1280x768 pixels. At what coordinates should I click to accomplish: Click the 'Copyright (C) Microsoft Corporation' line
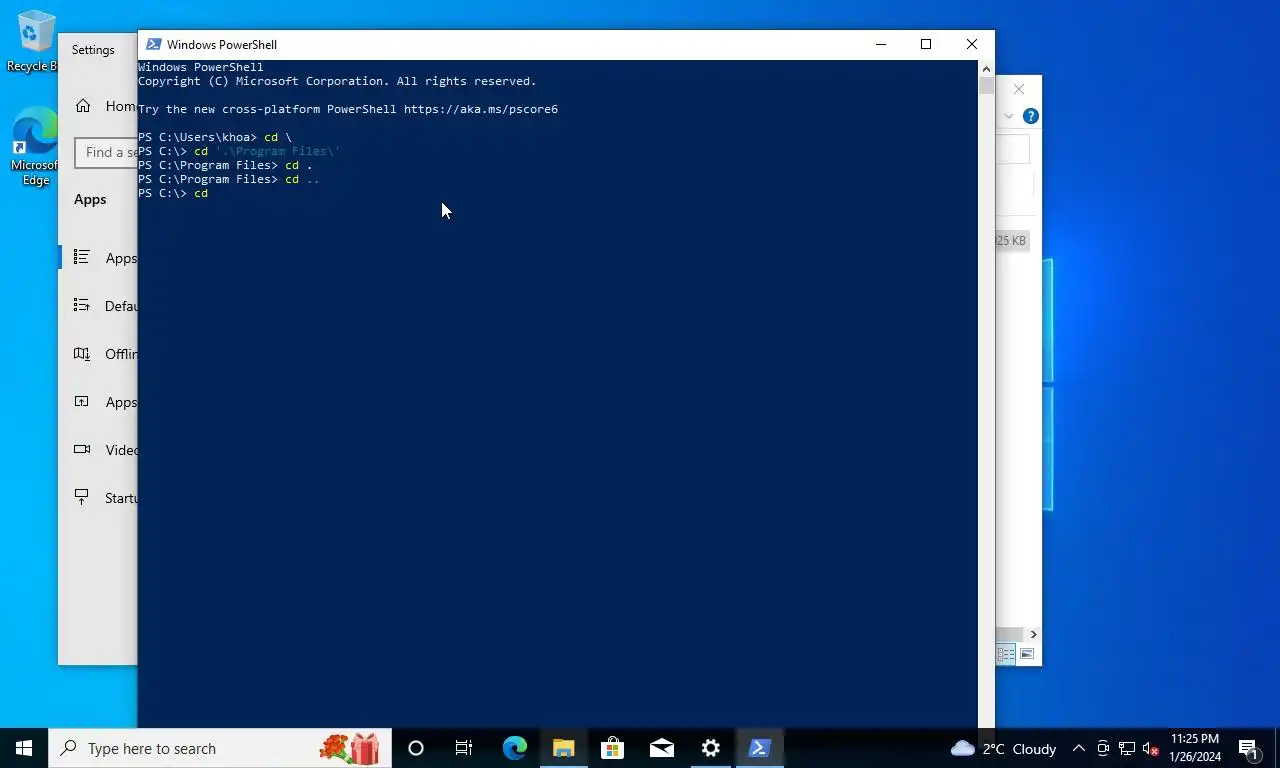pos(337,81)
